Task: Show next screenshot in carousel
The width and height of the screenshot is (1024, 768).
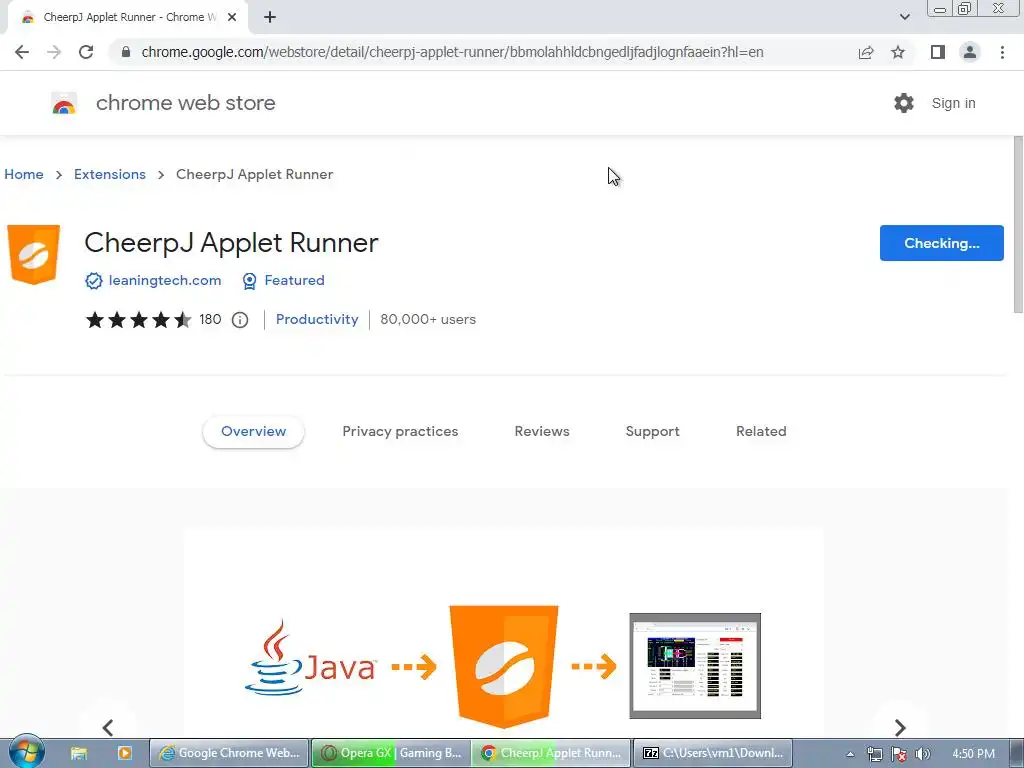Action: click(x=900, y=727)
